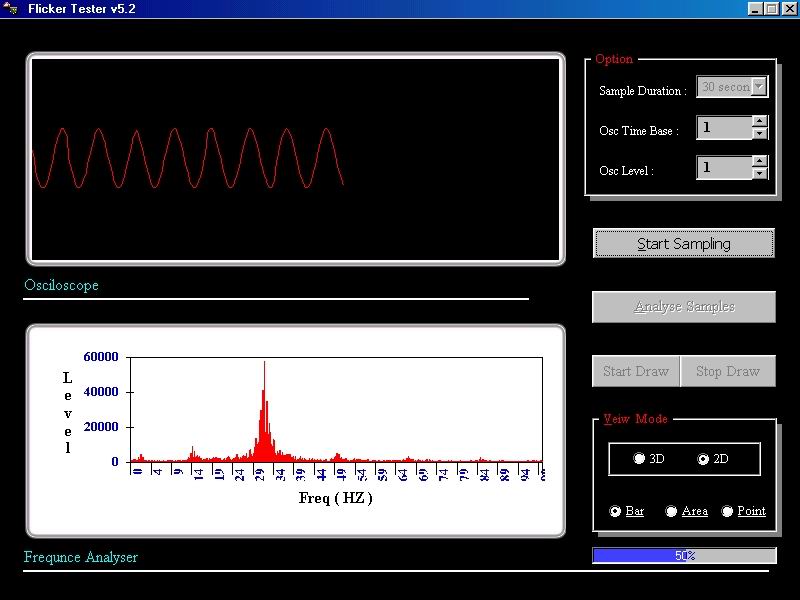Click the 50% progress bar

tap(684, 555)
